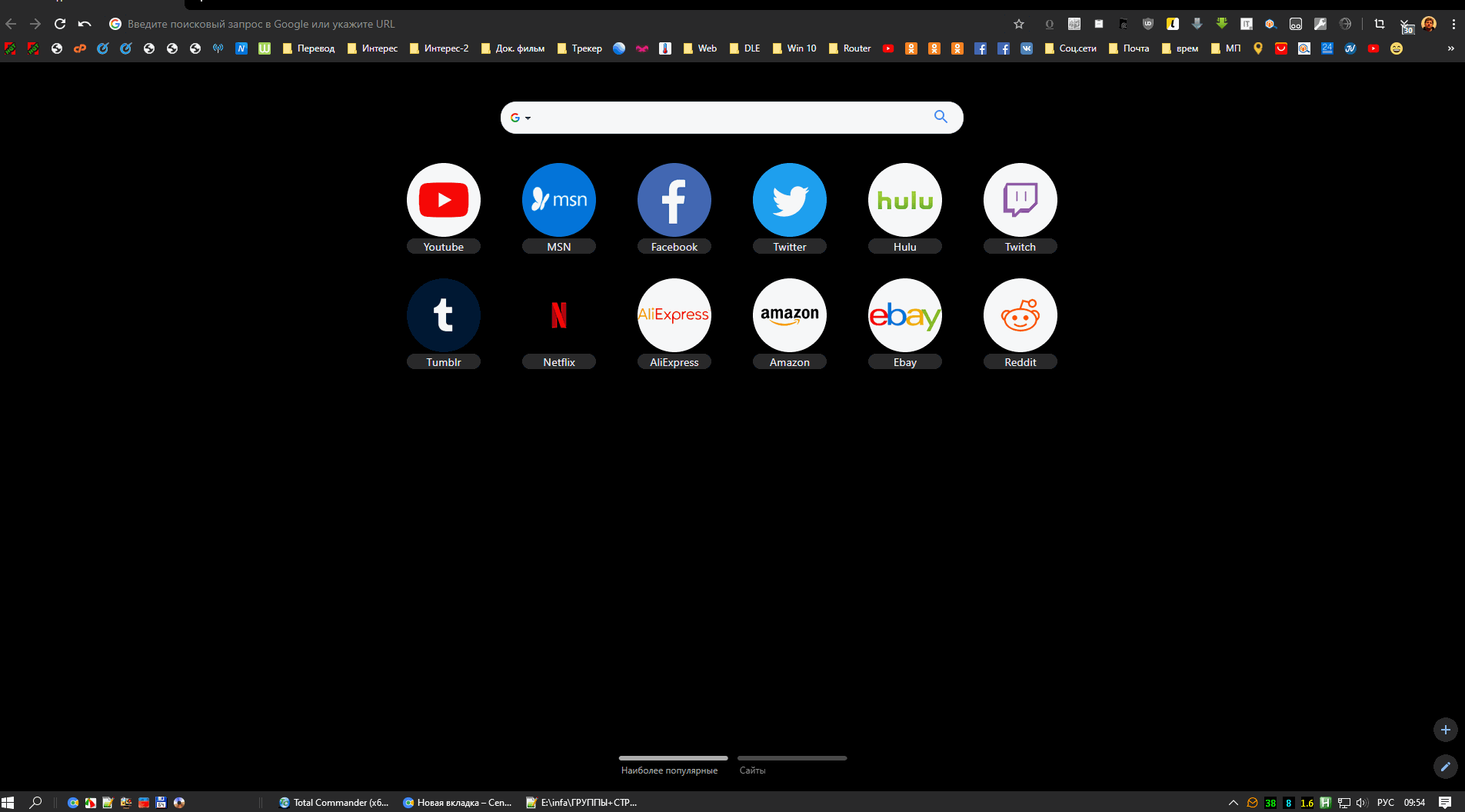
Task: Add new dial with plus button
Action: pos(1446,730)
